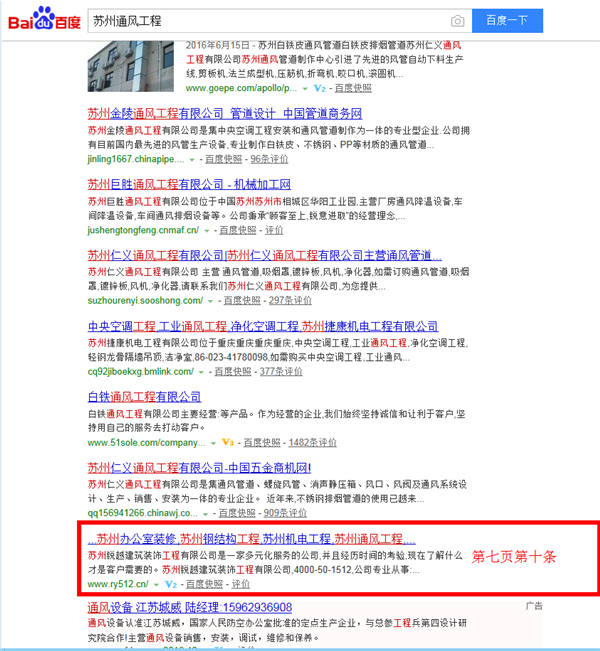The height and width of the screenshot is (651, 600).
Task: Open 评价 link of jushengtongfeng.cnmaf.cn result
Action: point(274,230)
